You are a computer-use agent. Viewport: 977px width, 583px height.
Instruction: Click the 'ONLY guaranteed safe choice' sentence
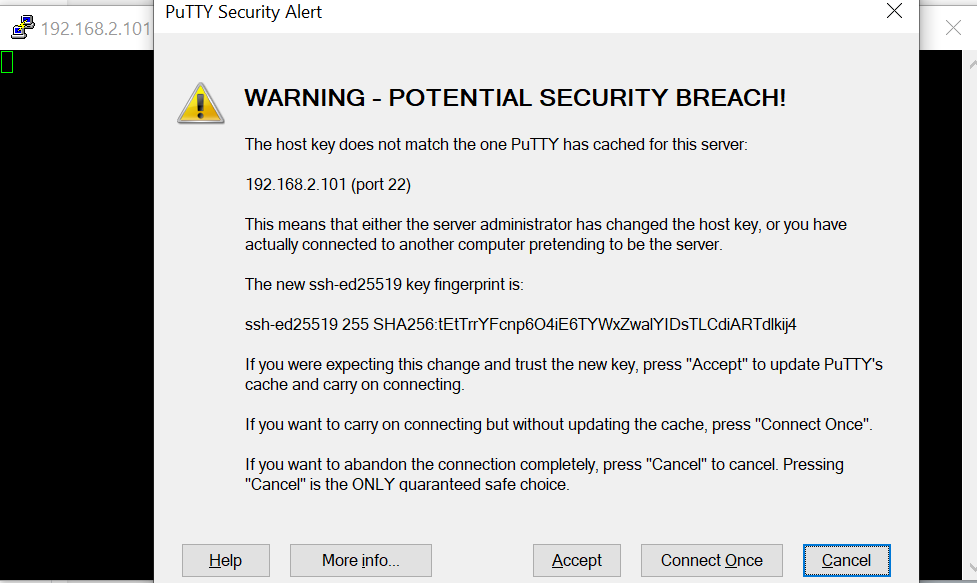point(407,485)
